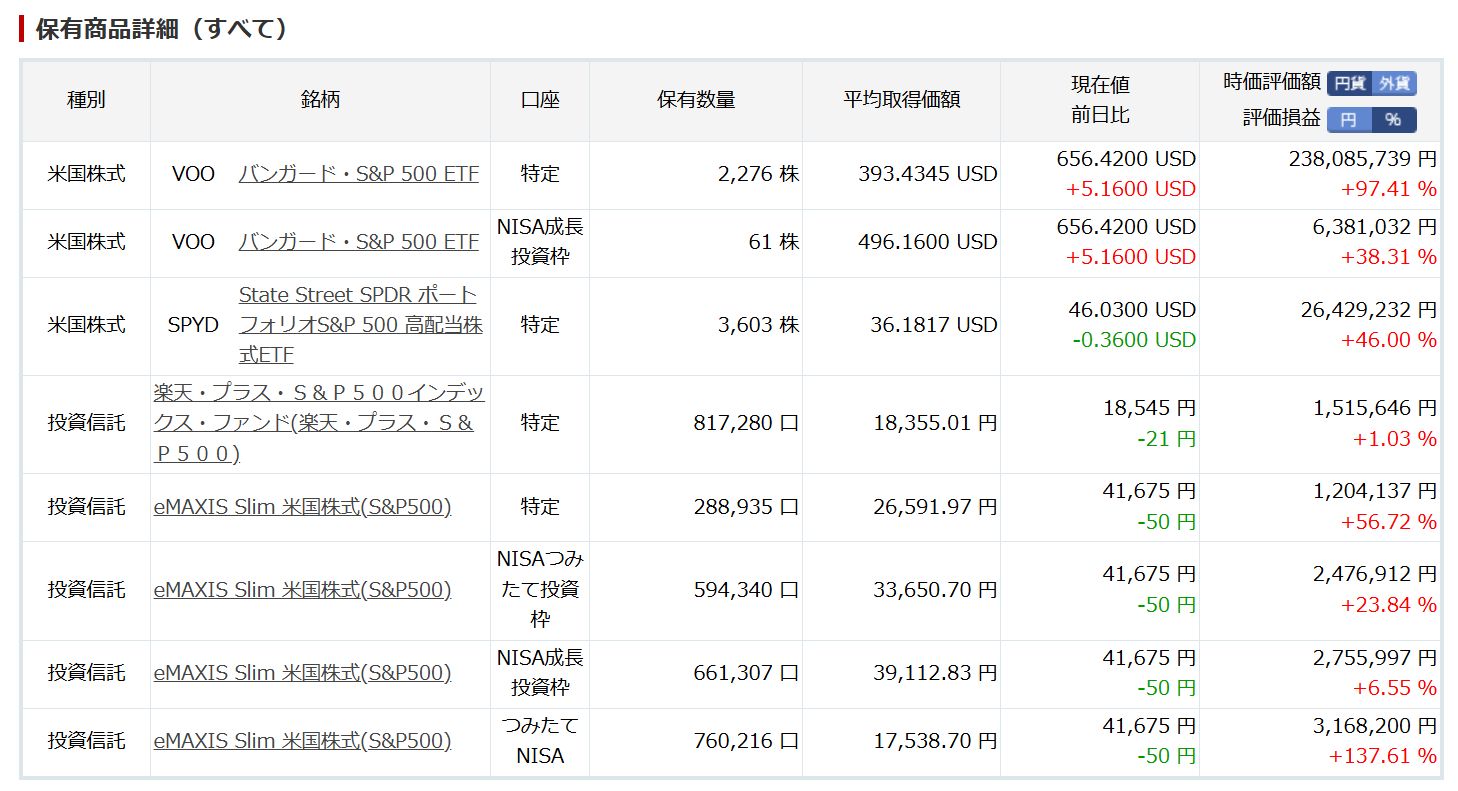The image size is (1458, 791).
Task: Switch valuation to 外貨 display
Action: pos(1394,84)
